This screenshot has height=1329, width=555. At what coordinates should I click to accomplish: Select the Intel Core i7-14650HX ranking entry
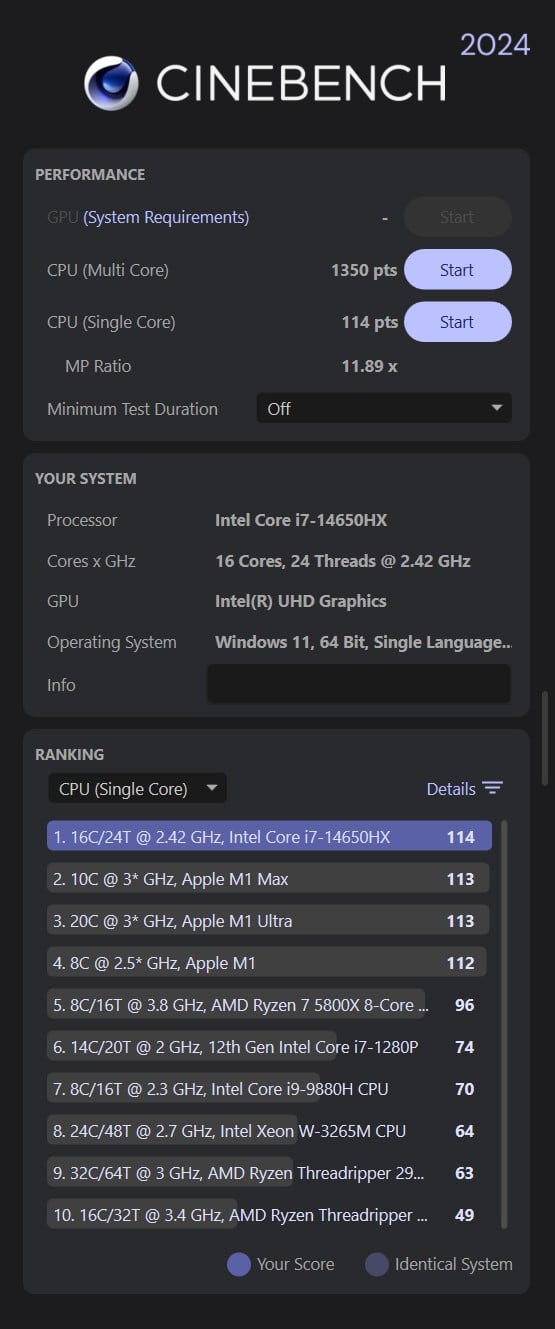[x=269, y=837]
